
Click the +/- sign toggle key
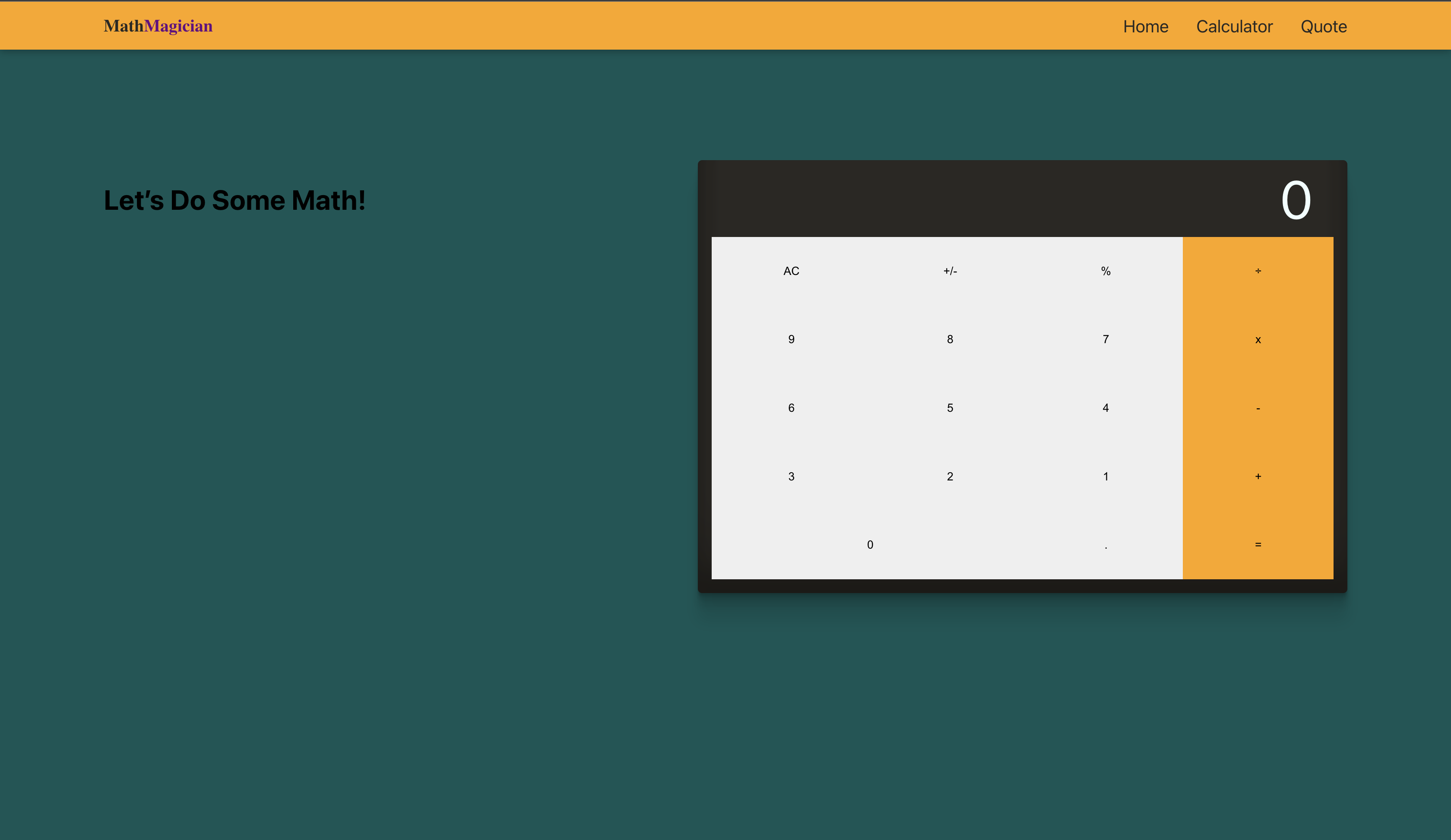pyautogui.click(x=950, y=270)
